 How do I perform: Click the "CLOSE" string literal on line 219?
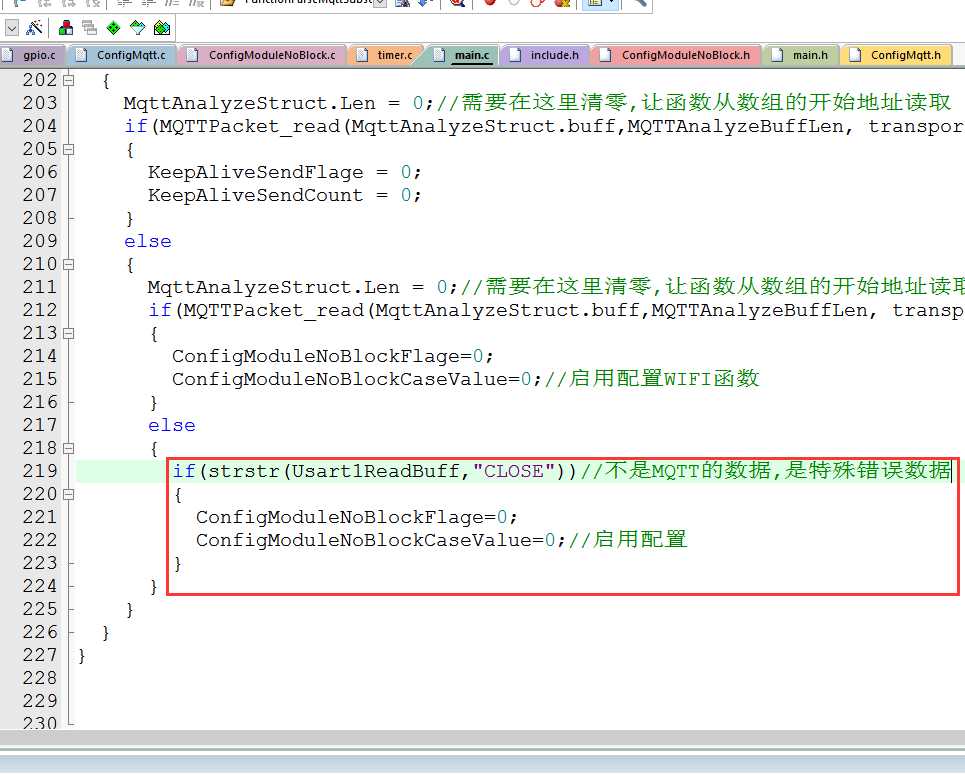515,472
